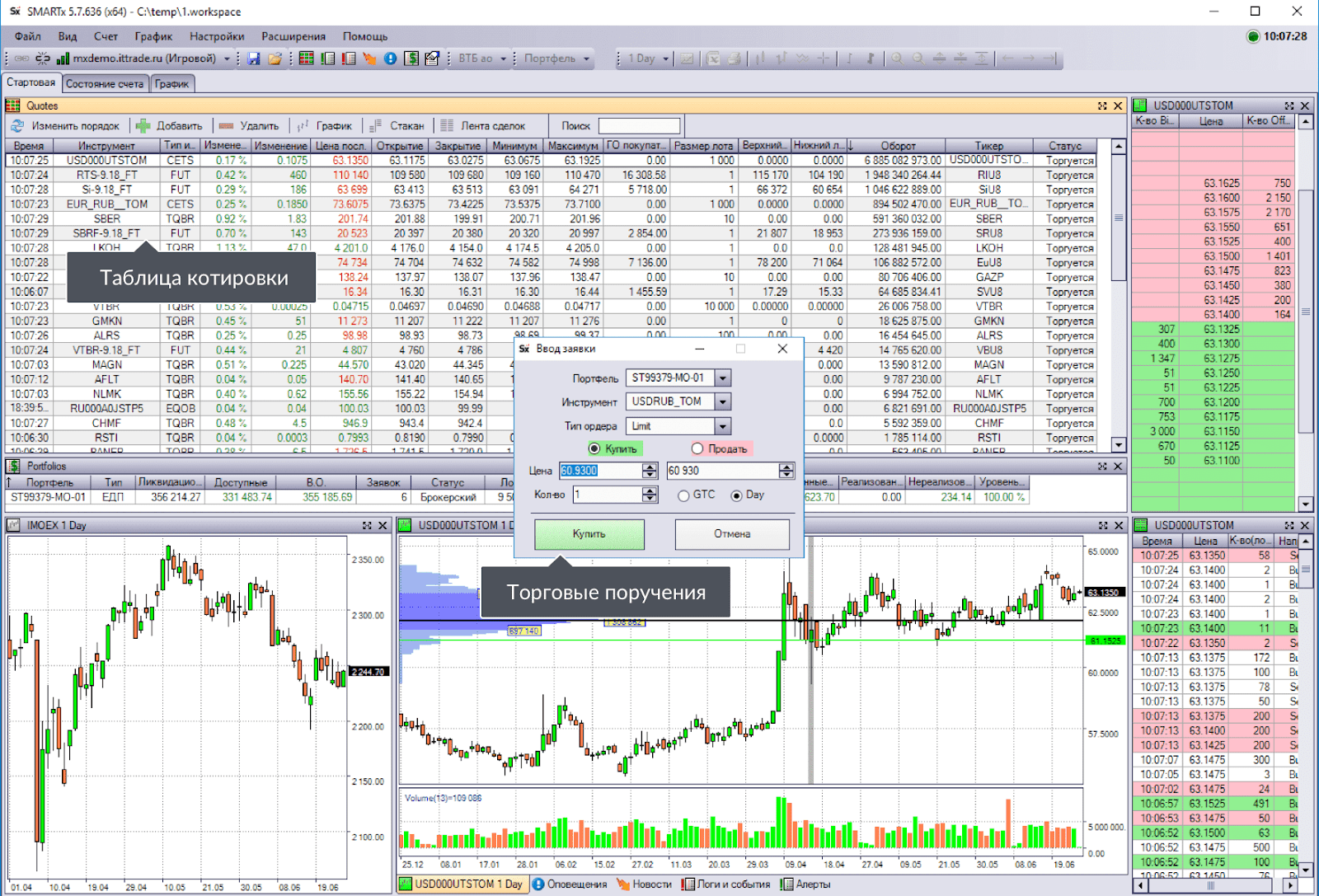This screenshot has height=896, width=1319.
Task: Click the open folder icon in toolbar
Action: (275, 59)
